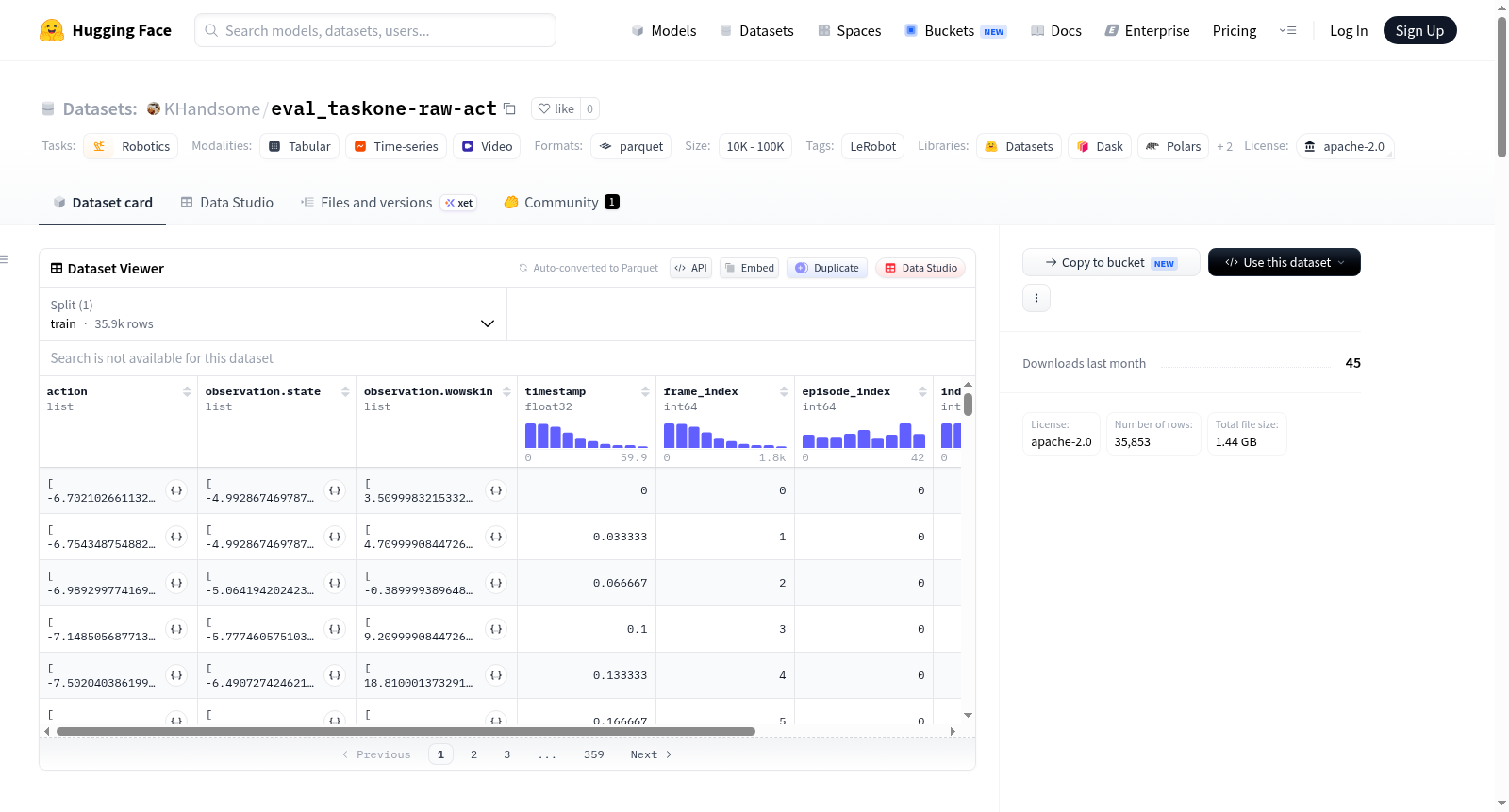Screen dimensions: 1509x812
Task: Sort the episode_index column
Action: coord(922,391)
